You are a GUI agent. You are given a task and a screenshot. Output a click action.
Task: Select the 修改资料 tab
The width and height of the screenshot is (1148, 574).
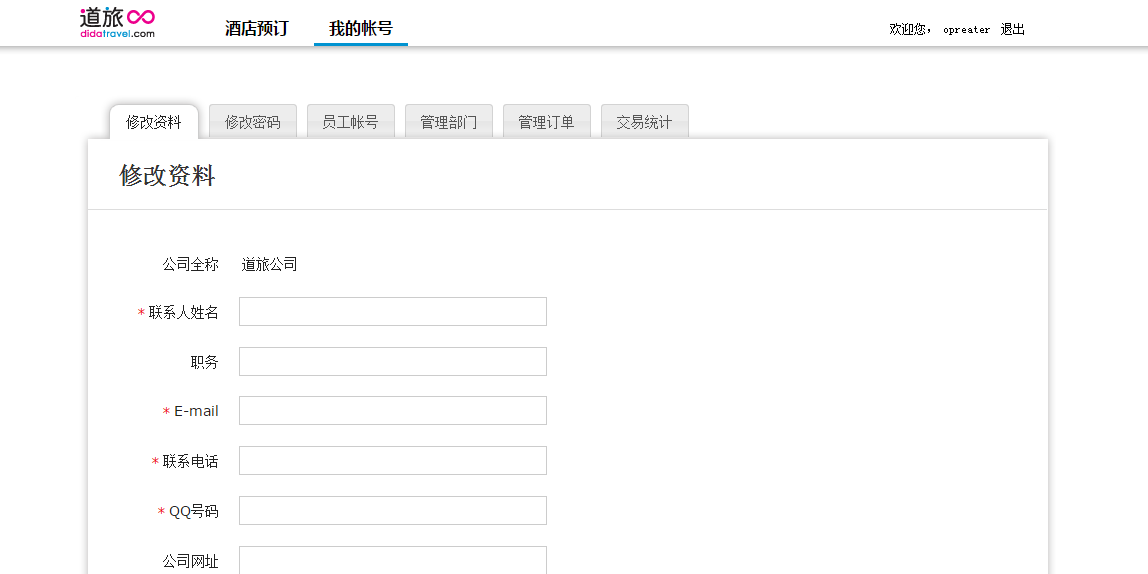[154, 122]
